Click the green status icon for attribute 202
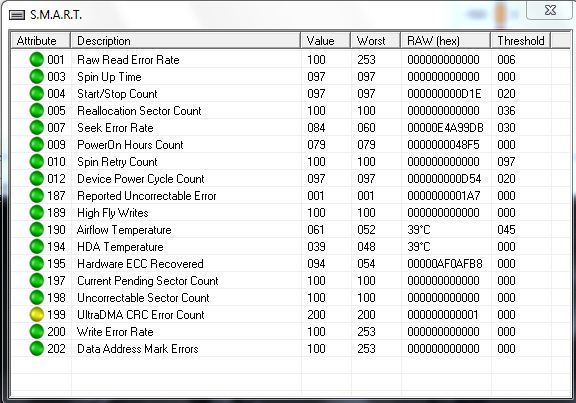The width and height of the screenshot is (576, 403). coord(36,349)
